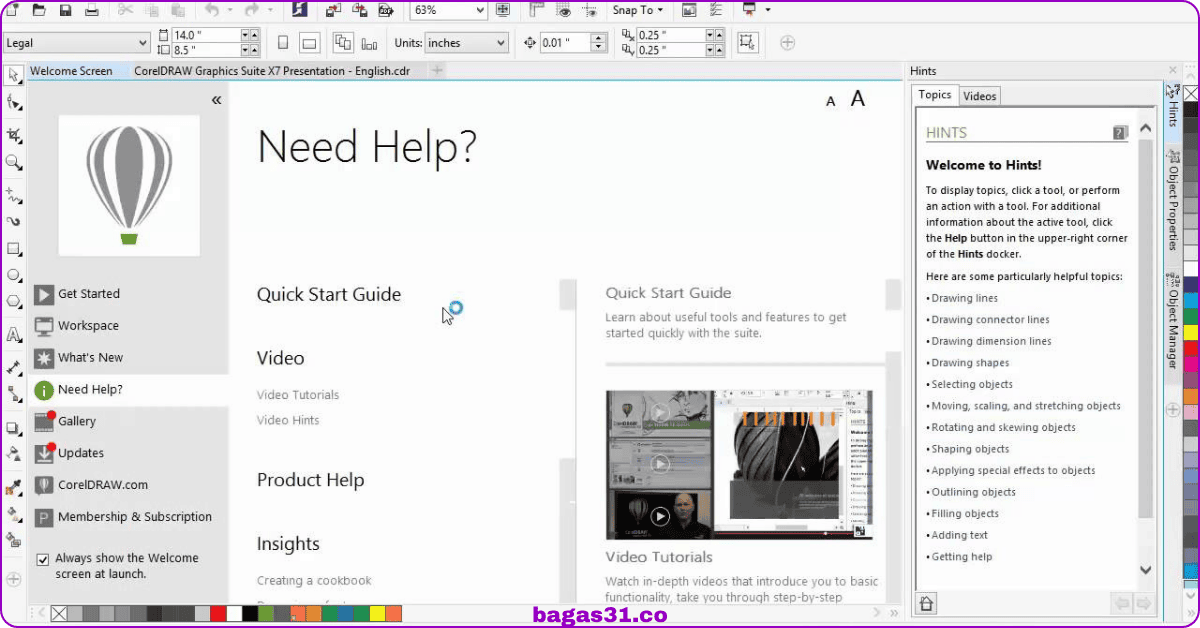Click the Hints help question icon

1120,132
